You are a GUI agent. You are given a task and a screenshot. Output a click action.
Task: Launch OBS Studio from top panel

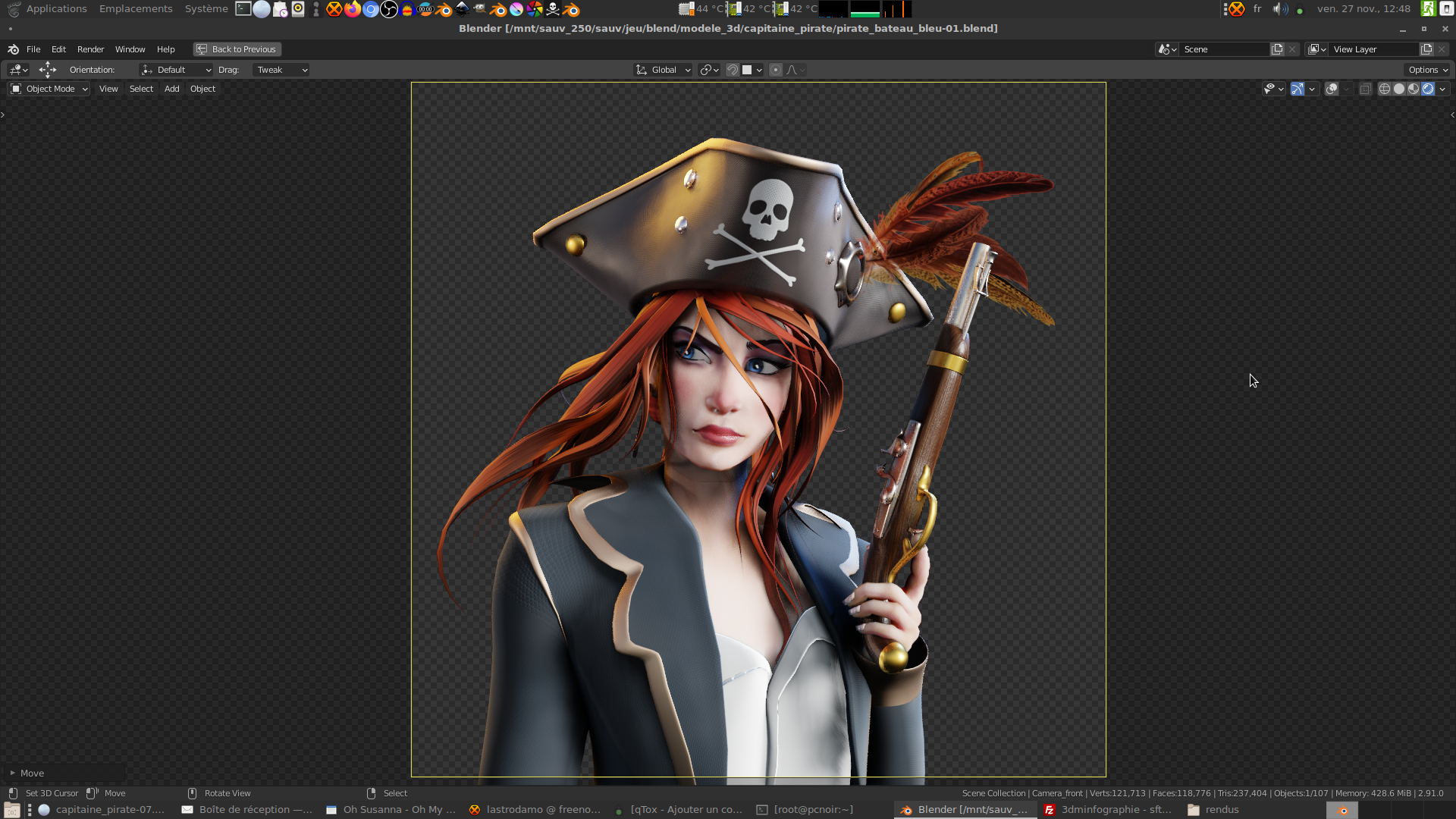(389, 9)
